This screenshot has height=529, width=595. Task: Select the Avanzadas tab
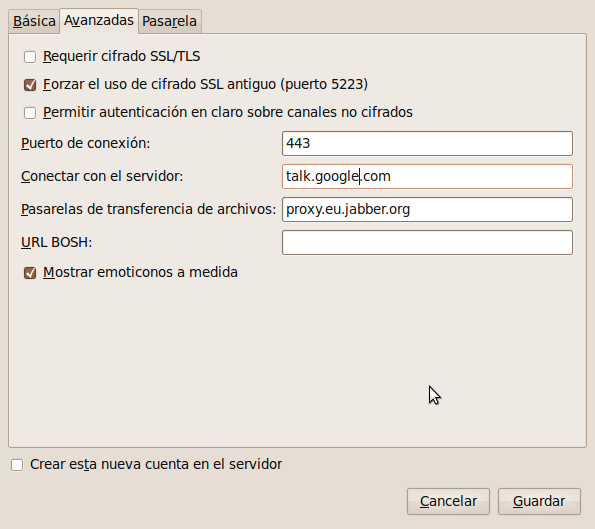point(99,20)
